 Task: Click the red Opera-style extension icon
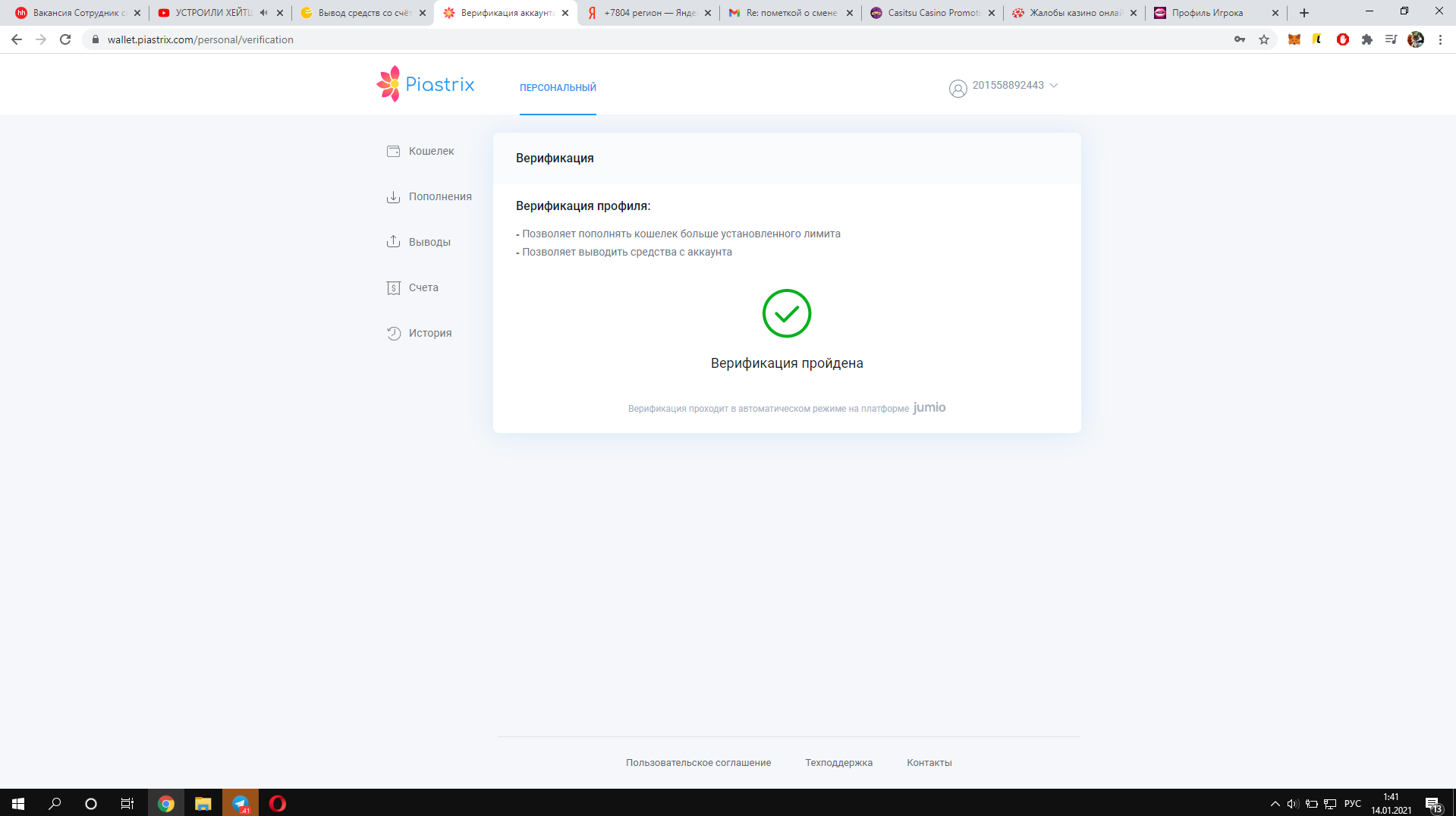pos(1343,39)
